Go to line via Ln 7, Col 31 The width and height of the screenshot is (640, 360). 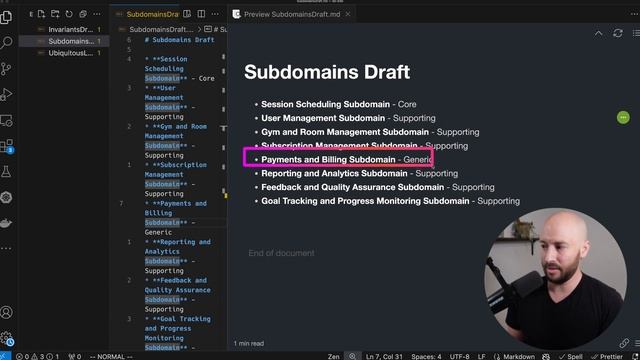(x=384, y=356)
